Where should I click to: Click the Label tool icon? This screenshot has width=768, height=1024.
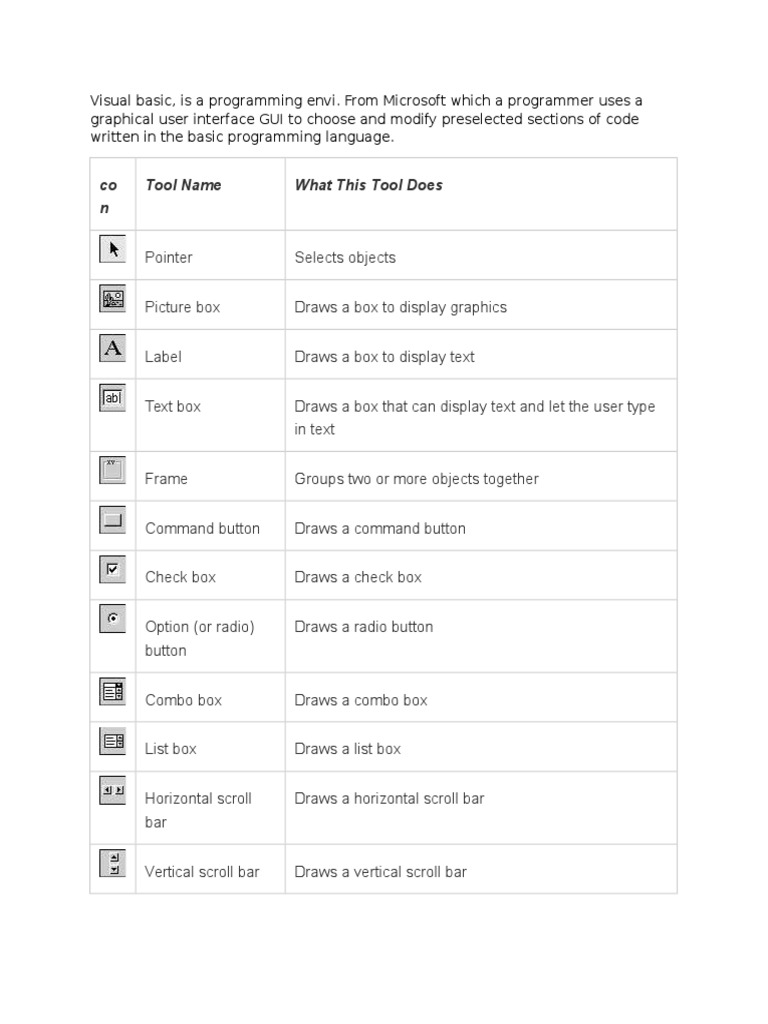point(113,348)
